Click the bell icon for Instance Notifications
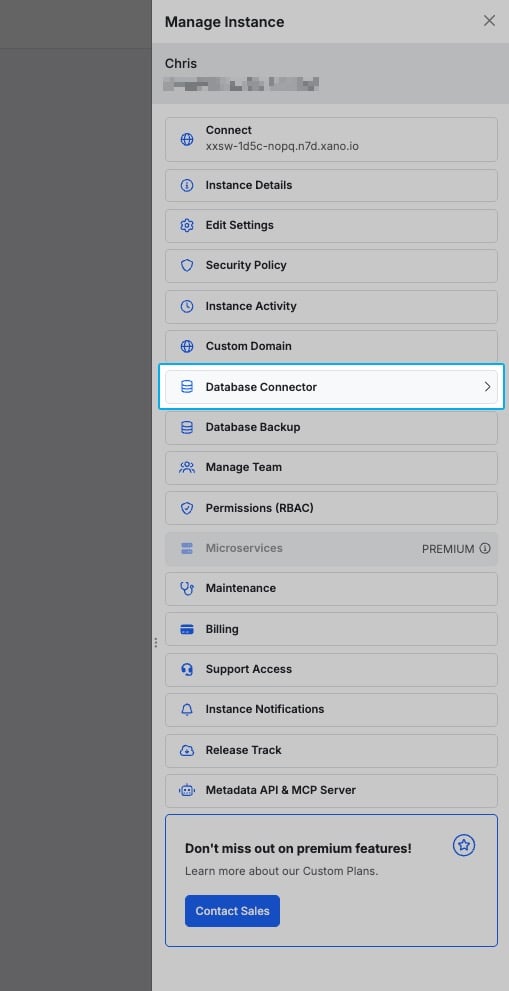Viewport: 509px width, 991px height. (x=187, y=710)
